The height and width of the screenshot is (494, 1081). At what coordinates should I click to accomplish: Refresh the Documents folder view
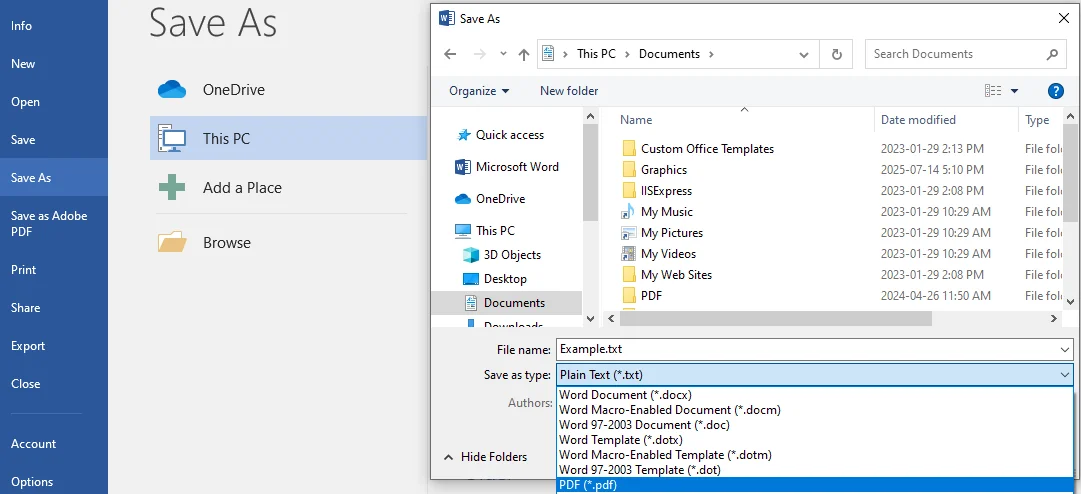coord(836,54)
